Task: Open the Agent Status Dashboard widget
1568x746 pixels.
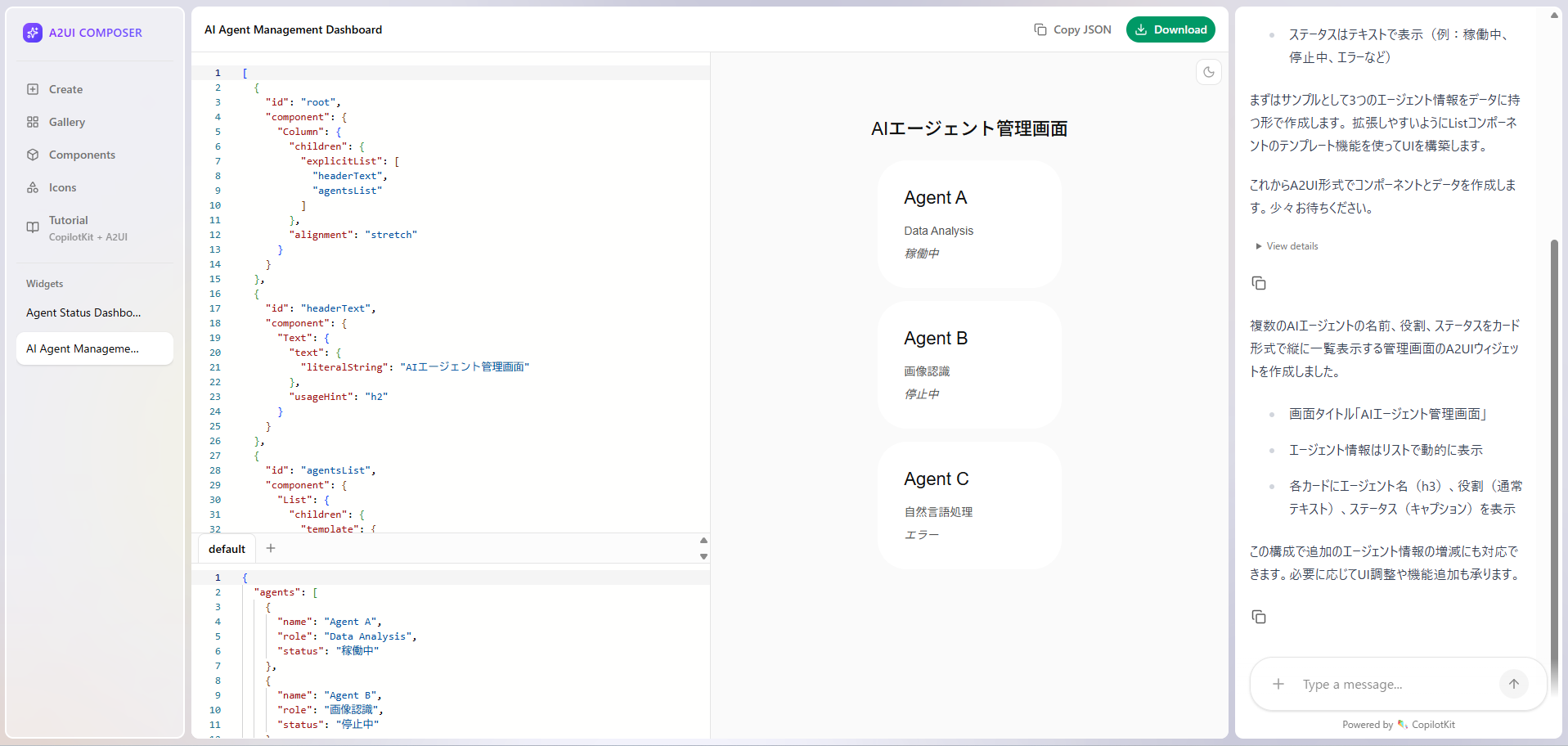Action: pyautogui.click(x=83, y=312)
